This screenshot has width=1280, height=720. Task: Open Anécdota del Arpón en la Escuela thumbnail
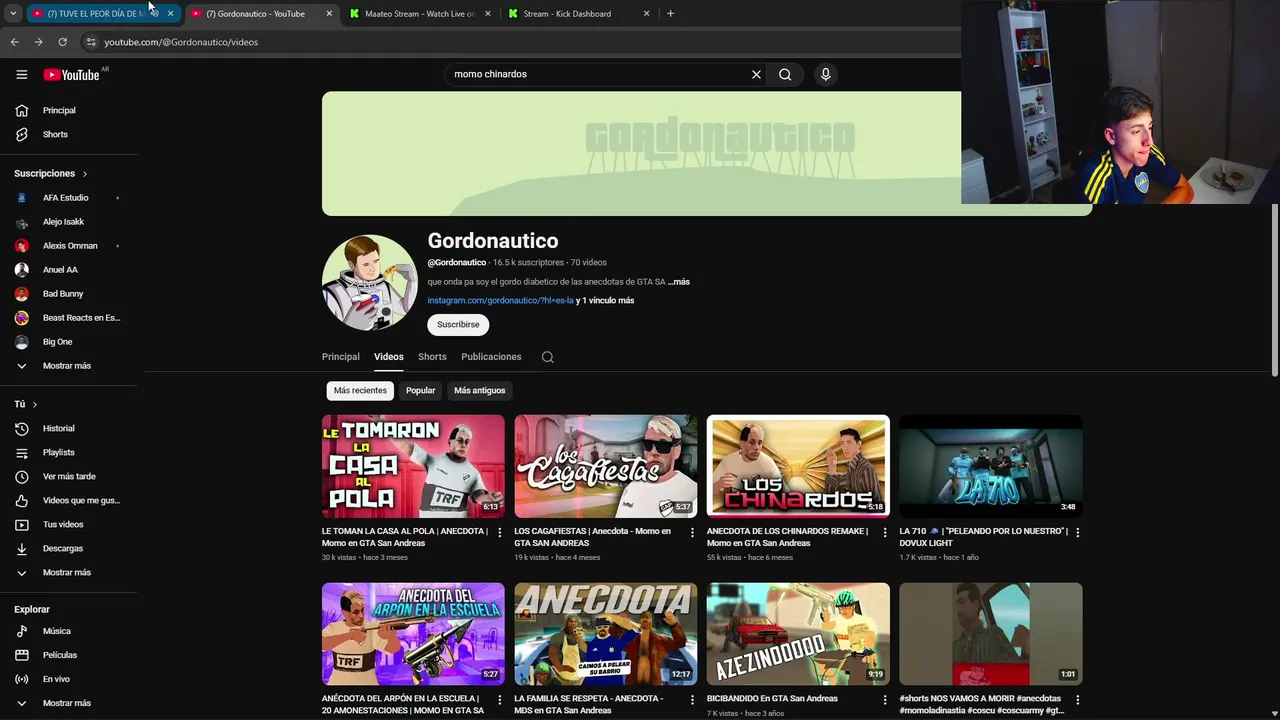(413, 634)
